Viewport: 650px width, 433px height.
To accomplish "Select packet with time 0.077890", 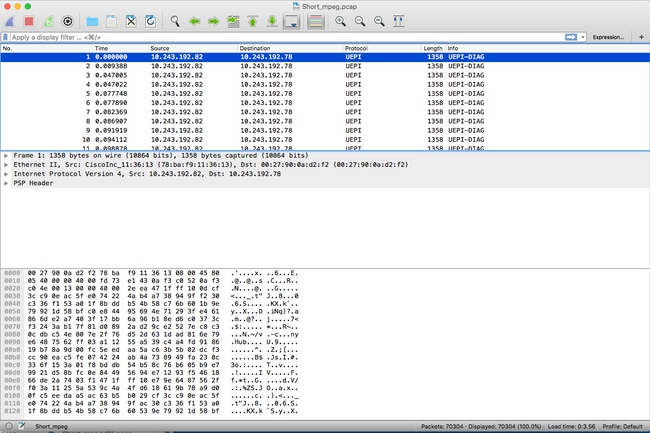I will (x=325, y=103).
